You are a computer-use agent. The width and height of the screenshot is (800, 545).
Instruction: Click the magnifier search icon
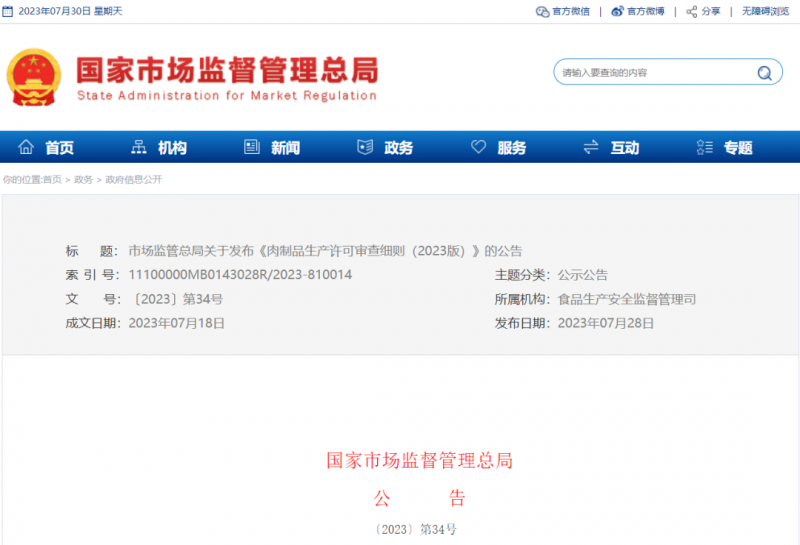pyautogui.click(x=765, y=73)
